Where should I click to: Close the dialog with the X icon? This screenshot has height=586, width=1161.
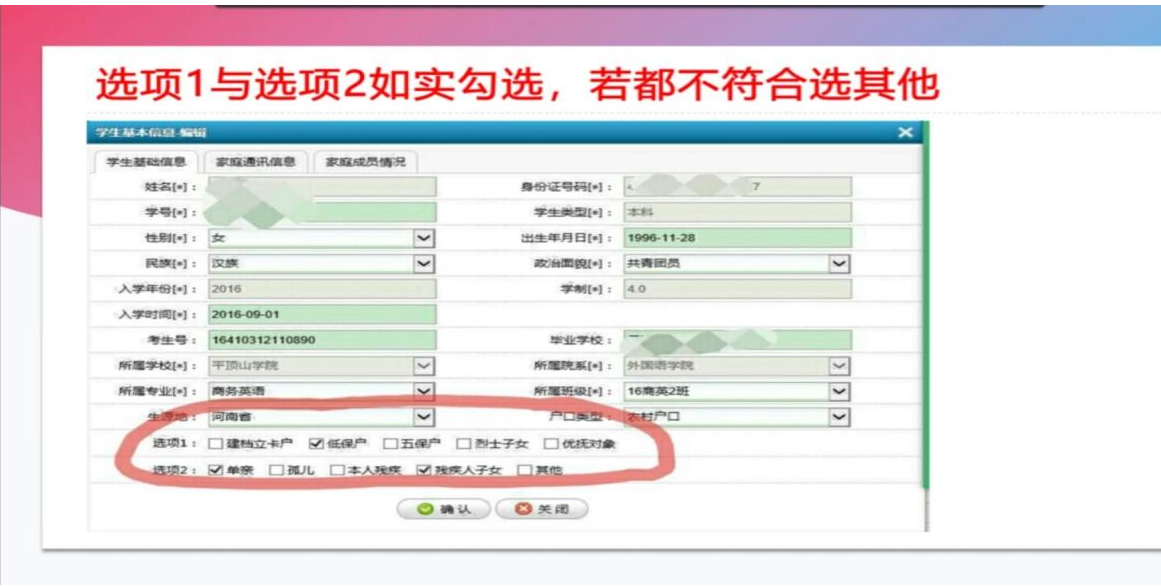[905, 133]
